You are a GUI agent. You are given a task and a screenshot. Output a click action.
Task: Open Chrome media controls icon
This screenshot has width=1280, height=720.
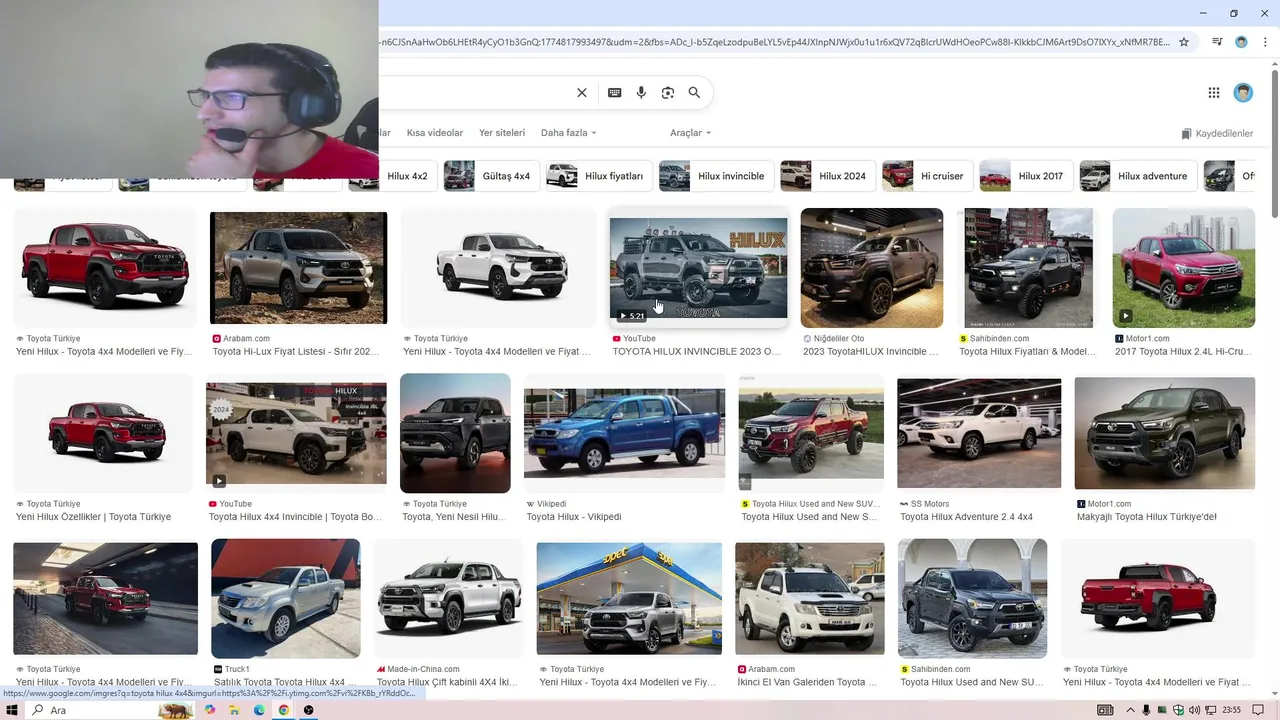1217,42
